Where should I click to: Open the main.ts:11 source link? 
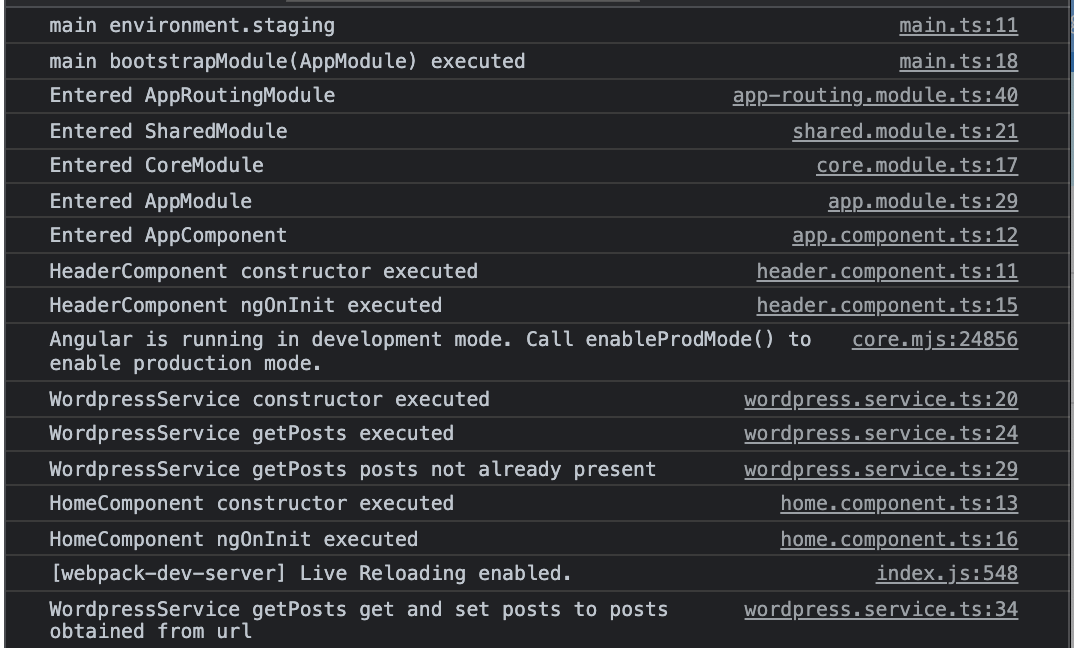click(x=958, y=26)
